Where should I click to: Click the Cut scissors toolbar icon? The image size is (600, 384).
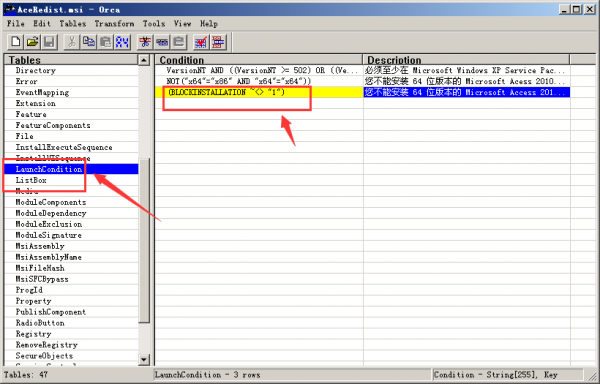pos(72,42)
